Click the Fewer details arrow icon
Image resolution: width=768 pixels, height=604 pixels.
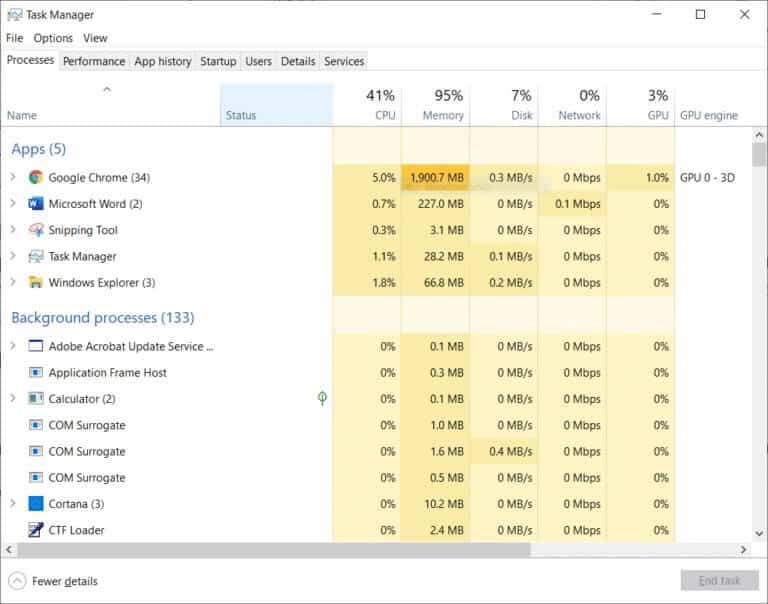[x=17, y=581]
